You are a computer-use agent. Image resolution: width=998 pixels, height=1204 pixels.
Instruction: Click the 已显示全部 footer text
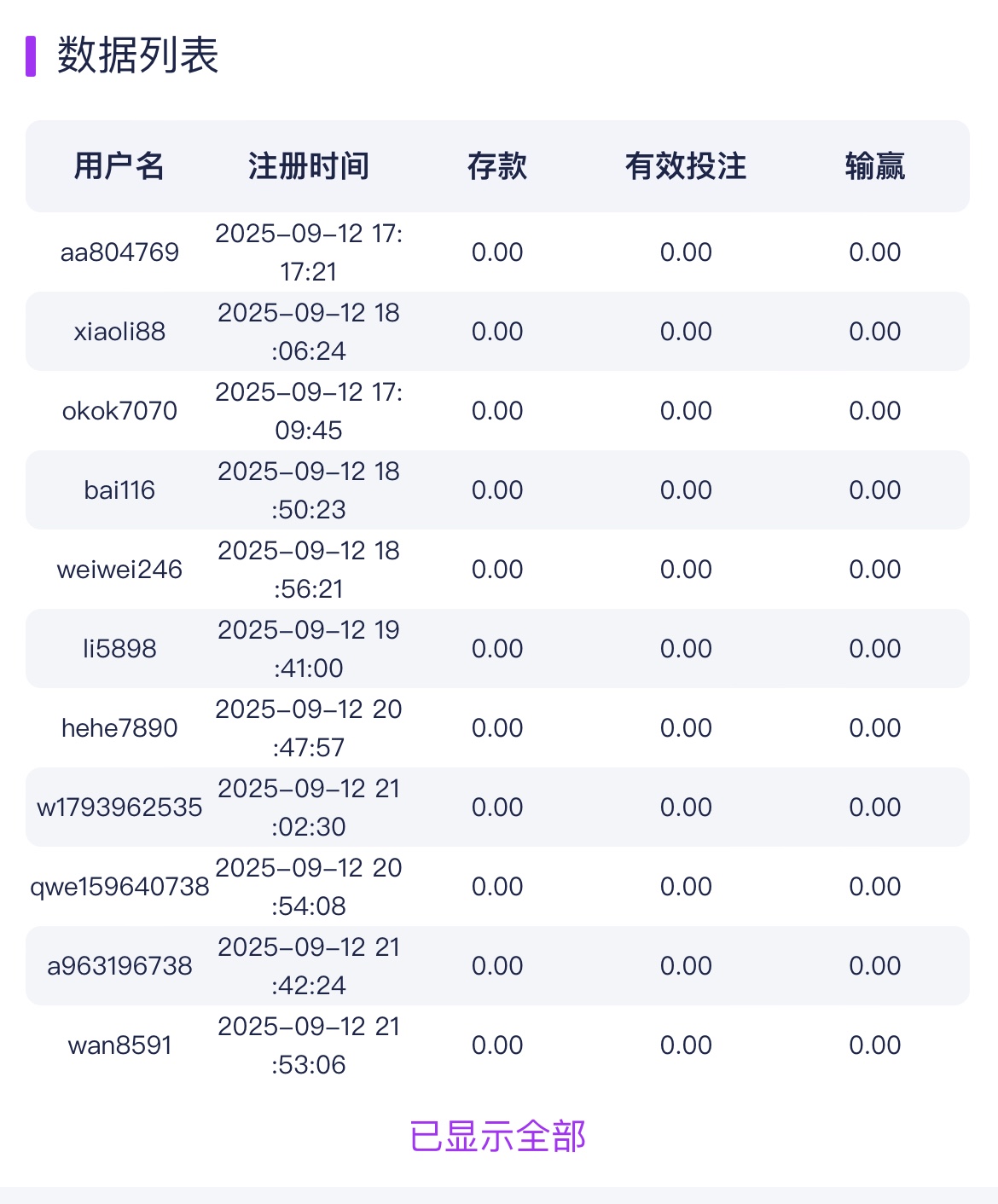coord(498,1137)
